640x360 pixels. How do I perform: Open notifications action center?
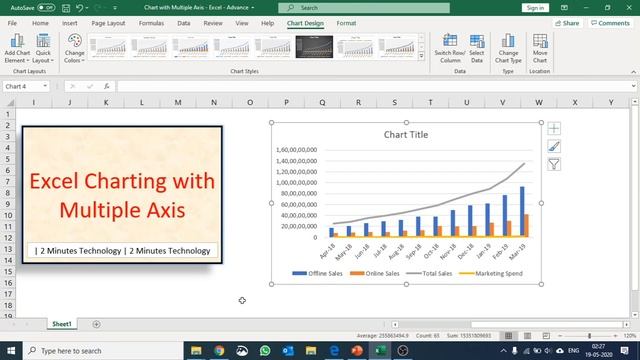pos(624,351)
